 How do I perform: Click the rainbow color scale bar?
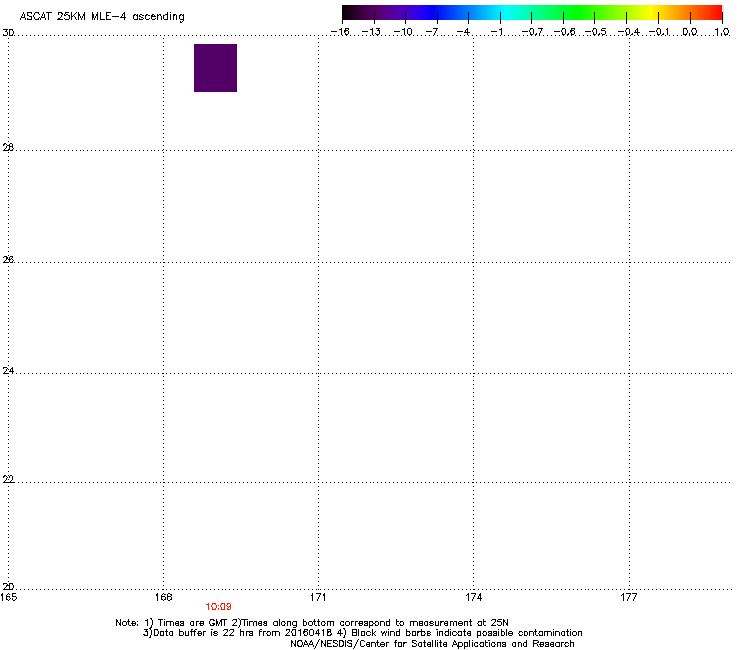pyautogui.click(x=532, y=12)
